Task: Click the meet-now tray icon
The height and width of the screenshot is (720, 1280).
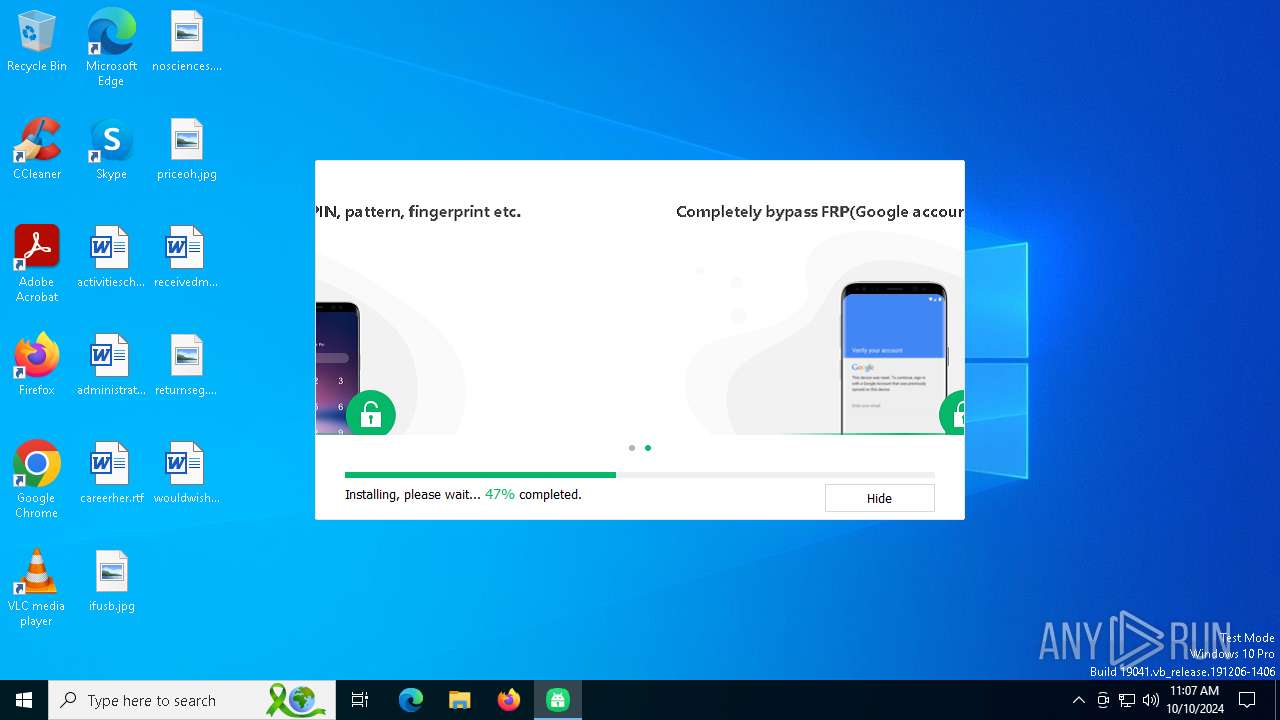Action: [1103, 700]
